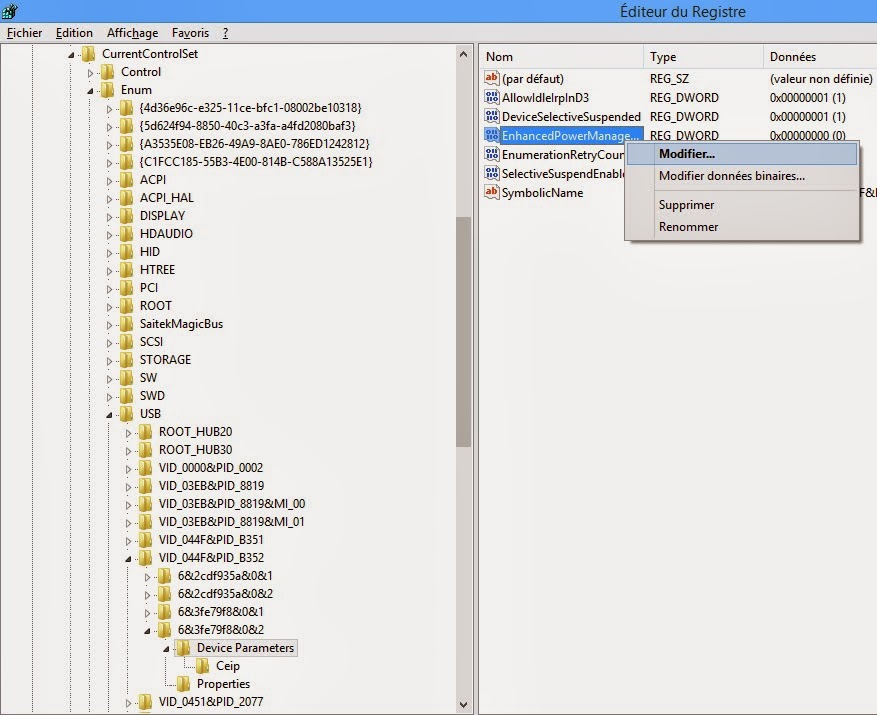Choose Modifier... in the context menu
This screenshot has height=715, width=877.
[742, 154]
